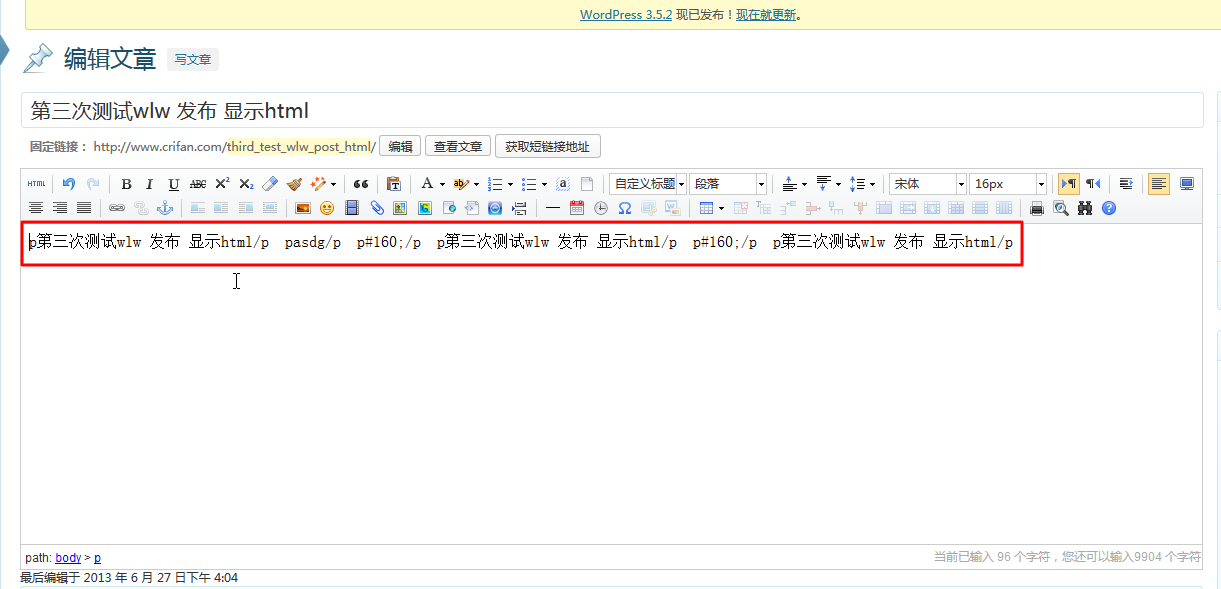Screen dimensions: 1221x589
Task: Open preview magnifier icon
Action: pyautogui.click(x=1061, y=208)
